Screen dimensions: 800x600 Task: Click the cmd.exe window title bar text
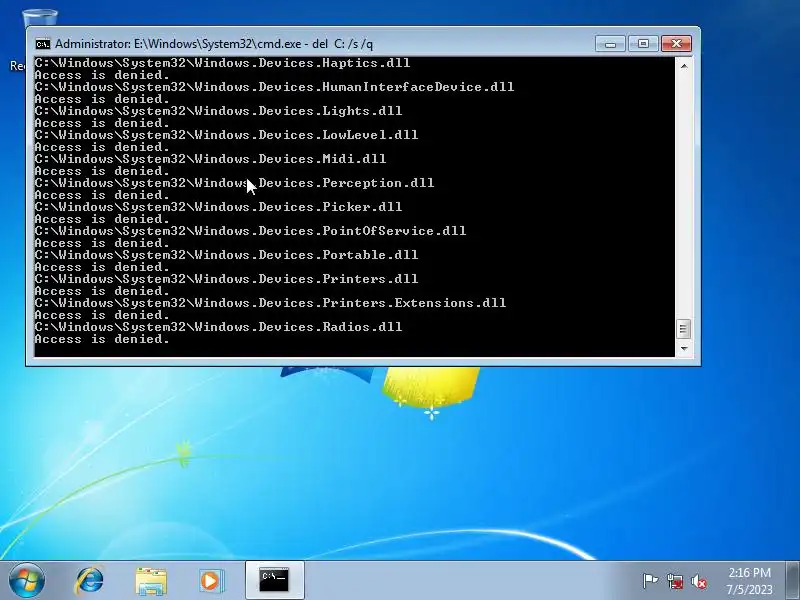click(214, 44)
